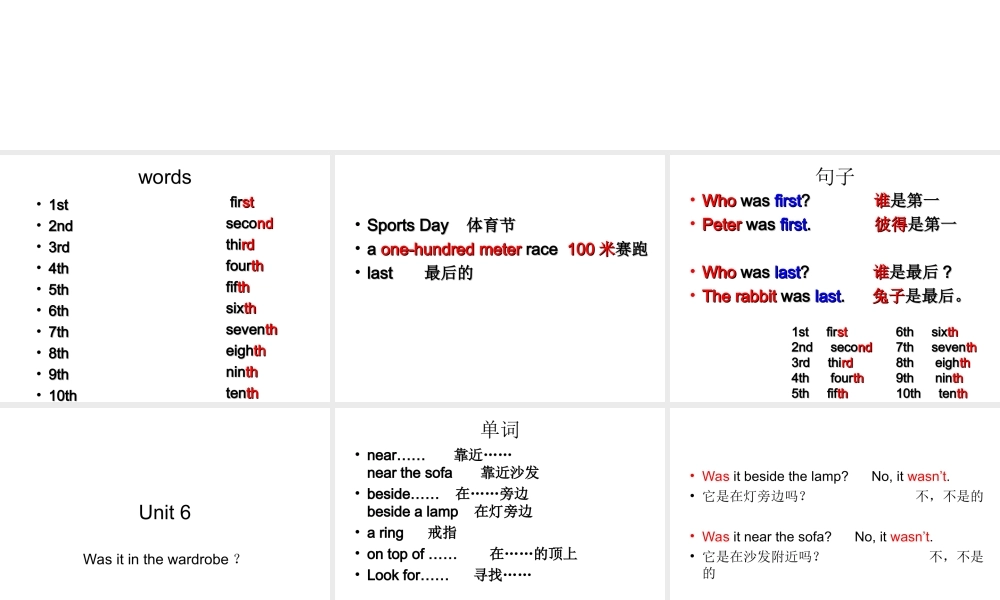Click the 'Sports Day 体育节' line
This screenshot has width=1000, height=600.
click(441, 225)
